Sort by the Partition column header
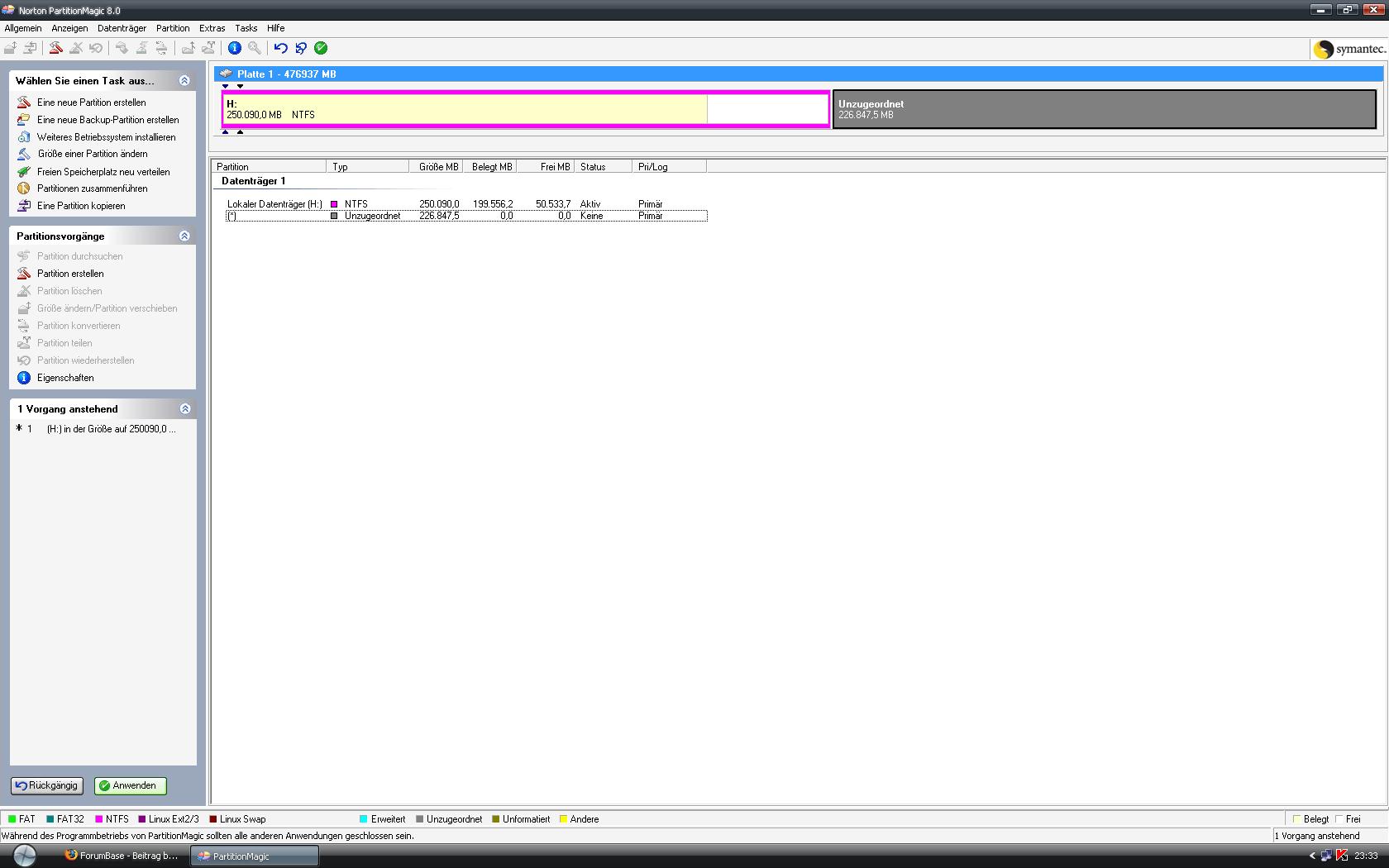The height and width of the screenshot is (868, 1389). (270, 166)
